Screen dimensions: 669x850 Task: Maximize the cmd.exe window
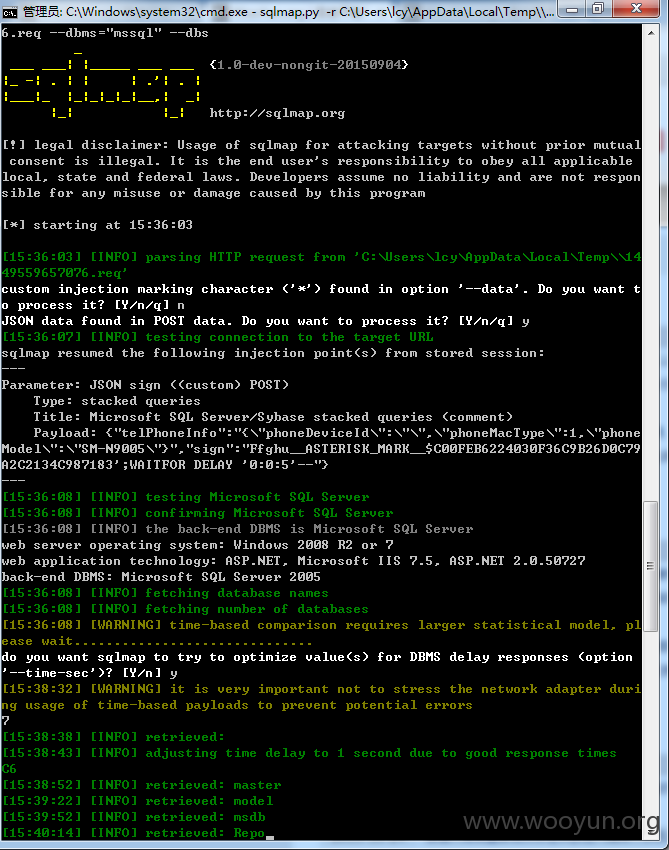coord(598,9)
